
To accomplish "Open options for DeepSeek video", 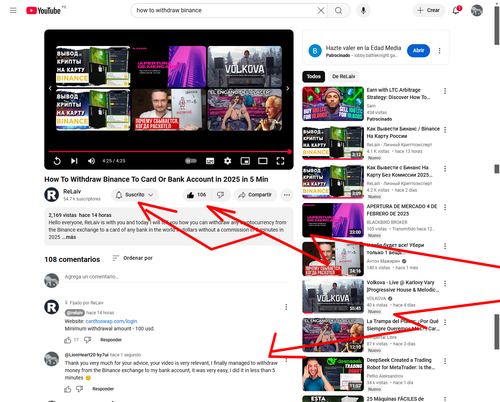I will click(445, 361).
